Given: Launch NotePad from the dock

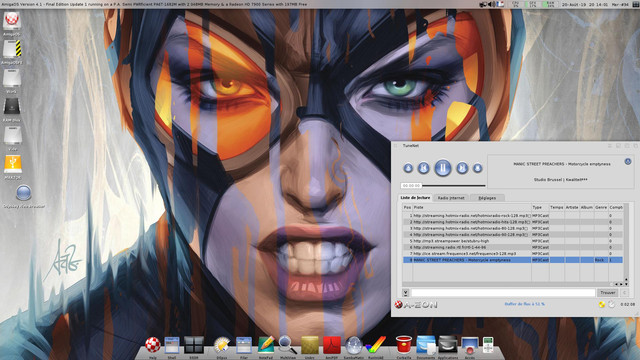Looking at the screenshot, I should click(x=266, y=345).
